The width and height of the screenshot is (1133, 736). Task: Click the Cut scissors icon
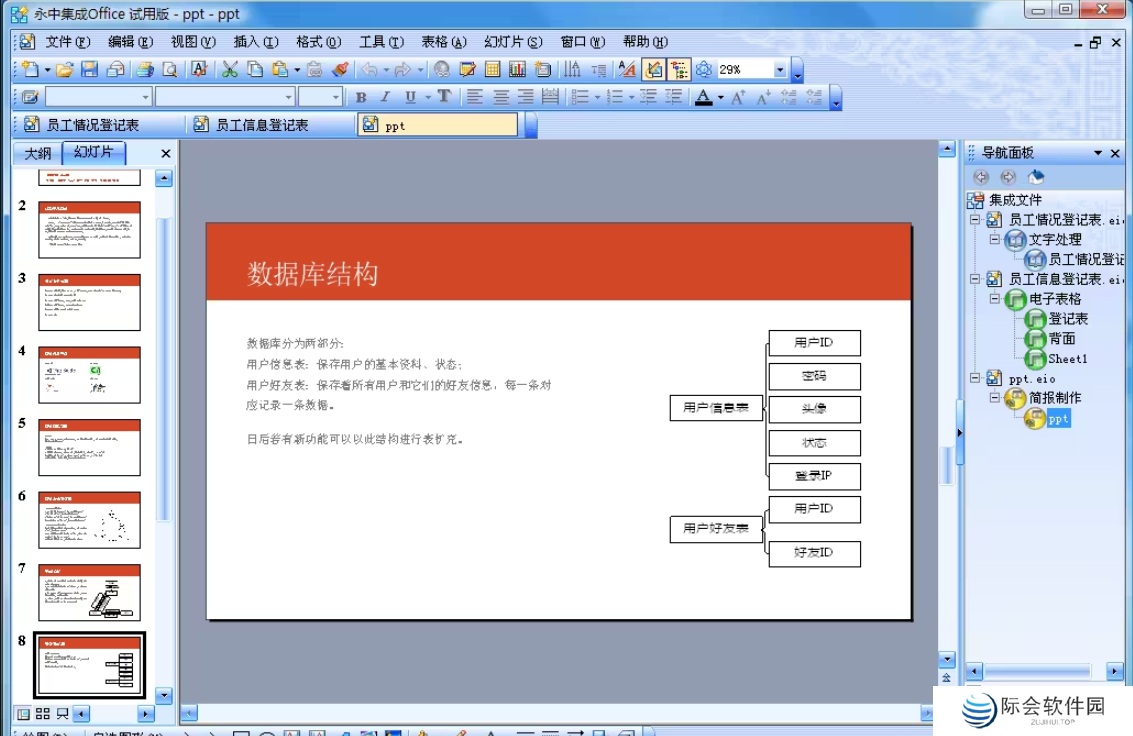point(230,70)
